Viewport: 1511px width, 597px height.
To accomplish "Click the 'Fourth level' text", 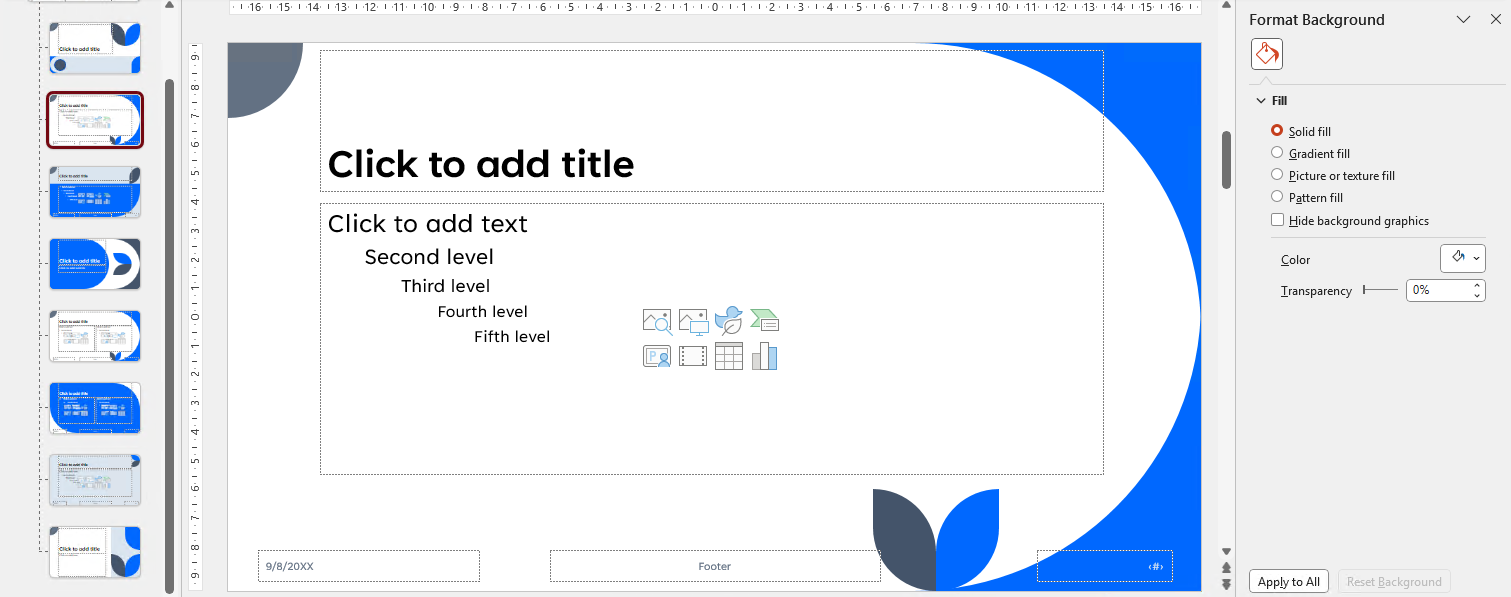I will (482, 312).
